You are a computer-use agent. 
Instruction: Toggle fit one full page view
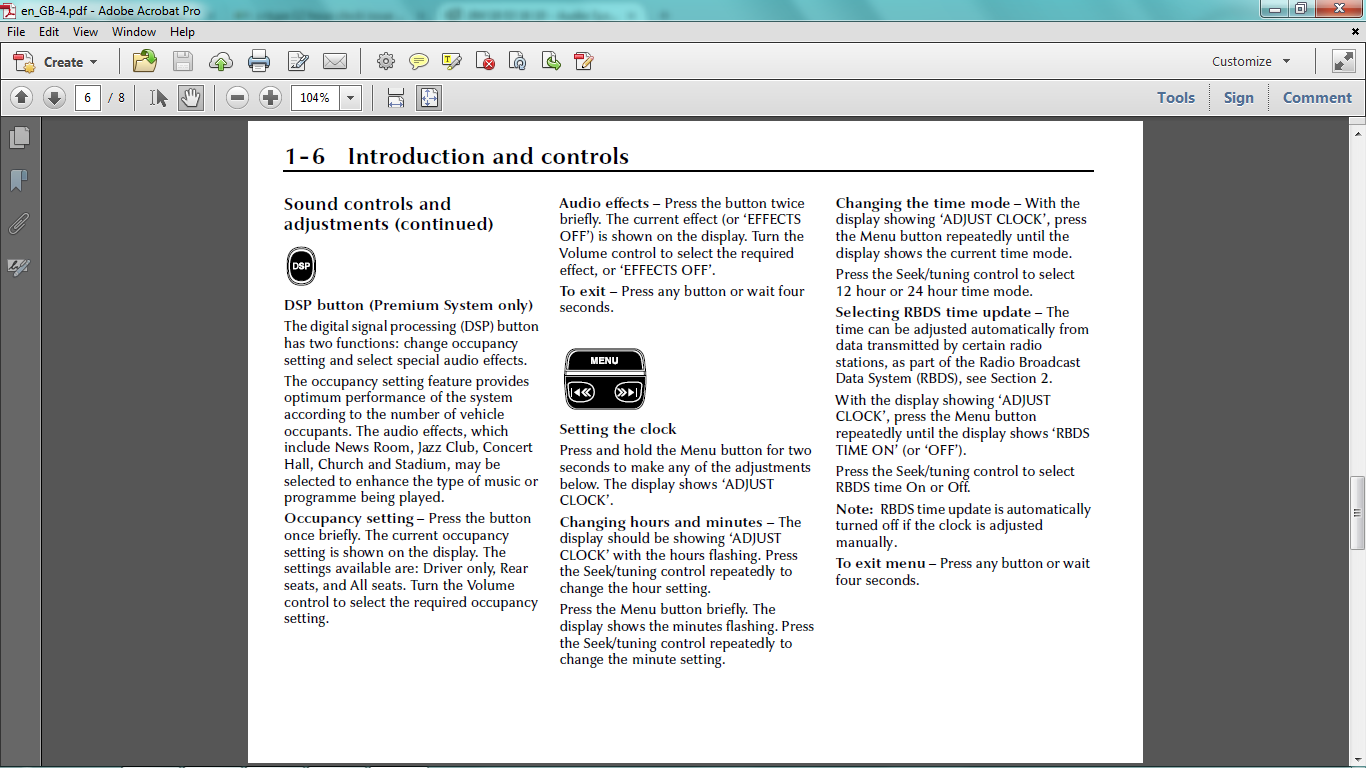[429, 97]
